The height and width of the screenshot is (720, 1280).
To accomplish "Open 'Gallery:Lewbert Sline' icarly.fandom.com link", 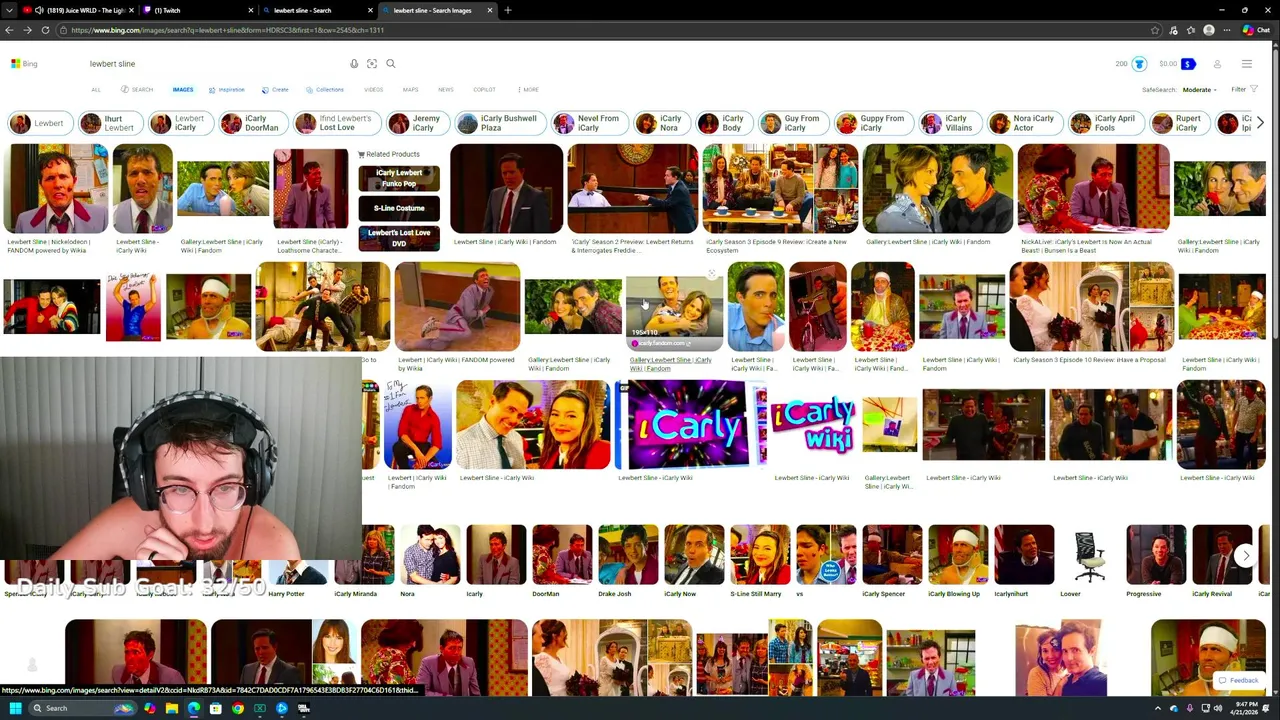I will click(670, 364).
